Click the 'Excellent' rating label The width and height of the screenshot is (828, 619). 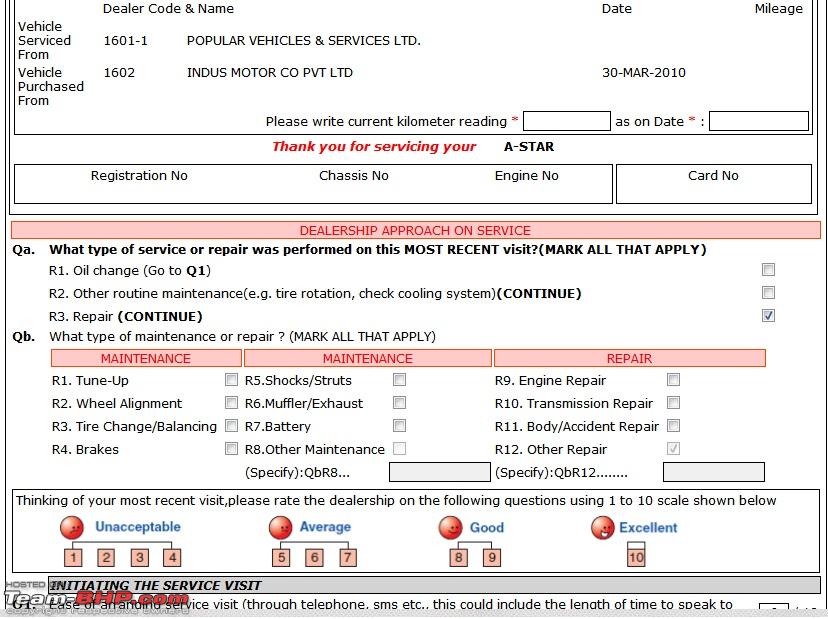pos(648,528)
